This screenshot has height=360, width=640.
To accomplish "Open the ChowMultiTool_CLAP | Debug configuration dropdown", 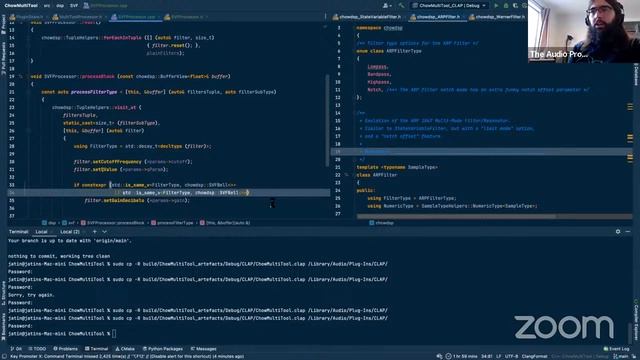I will (449, 6).
